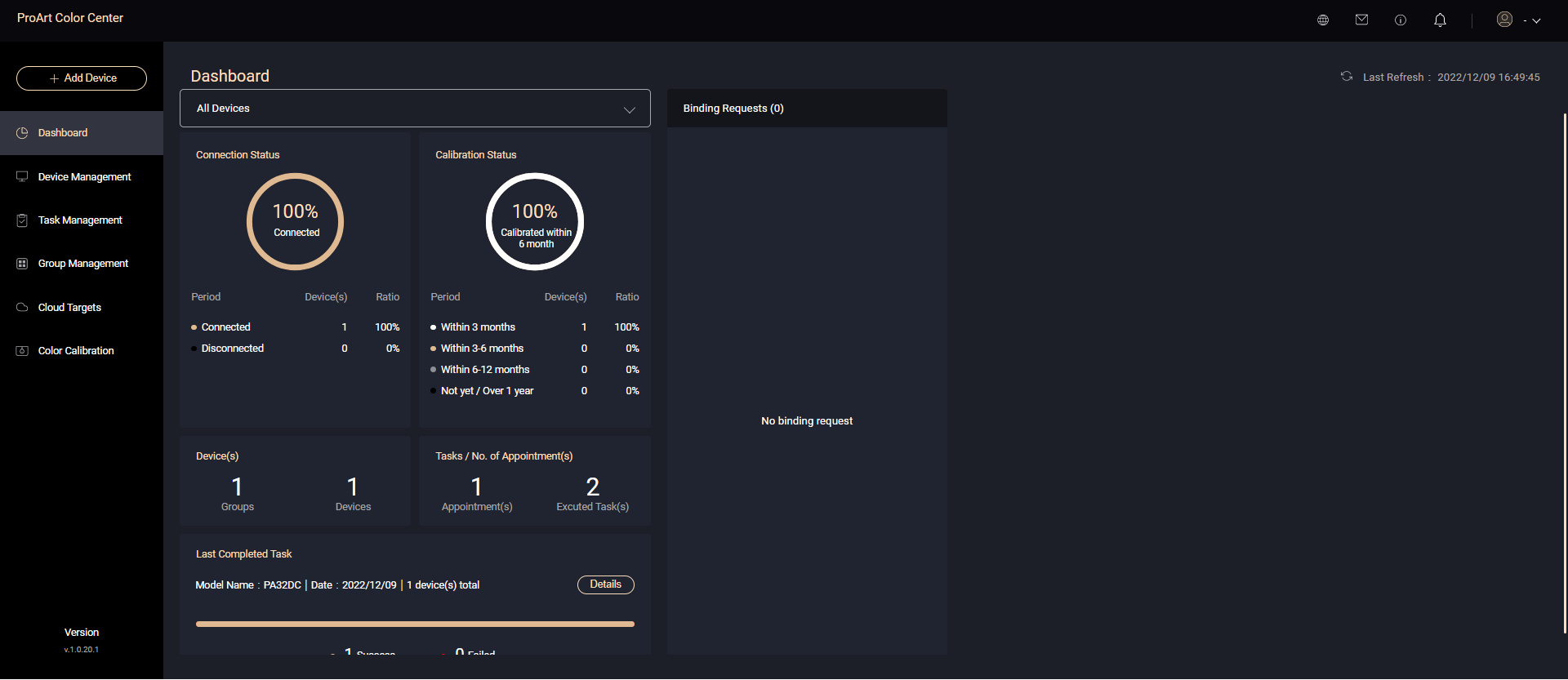
Task: Click the vertical page scrollbar
Action: coord(1565,373)
